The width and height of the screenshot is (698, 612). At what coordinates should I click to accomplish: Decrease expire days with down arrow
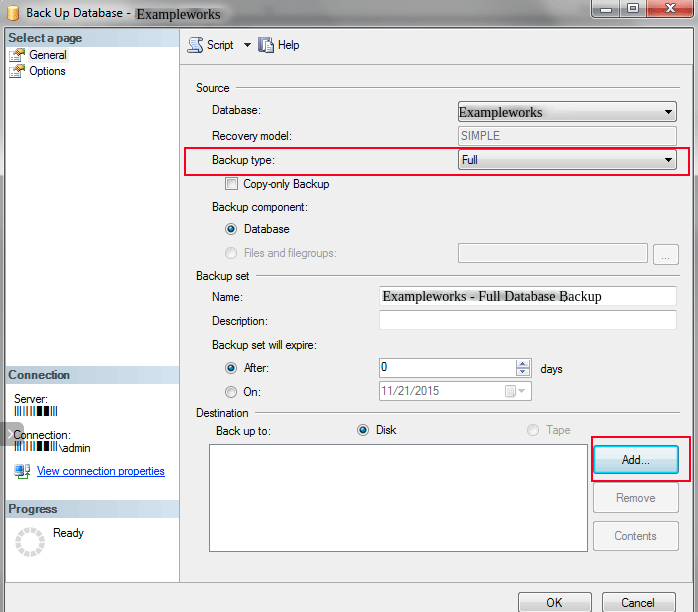pyautogui.click(x=523, y=372)
